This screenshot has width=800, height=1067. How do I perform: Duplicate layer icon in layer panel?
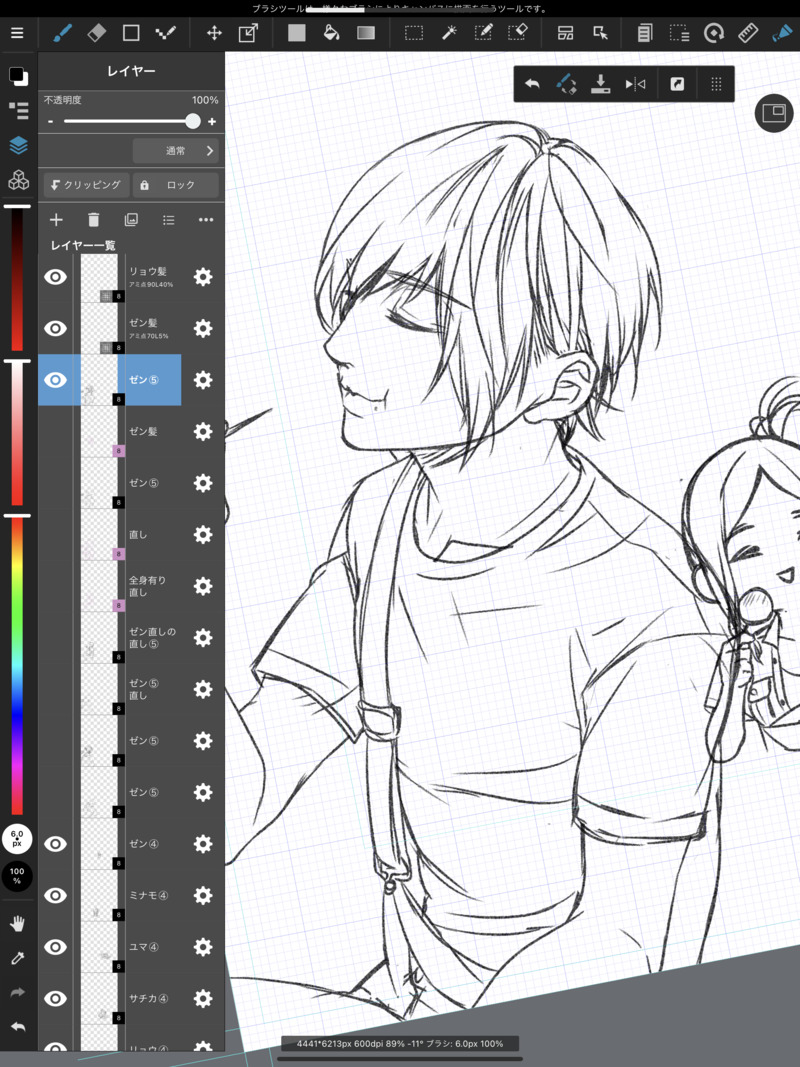tap(131, 220)
